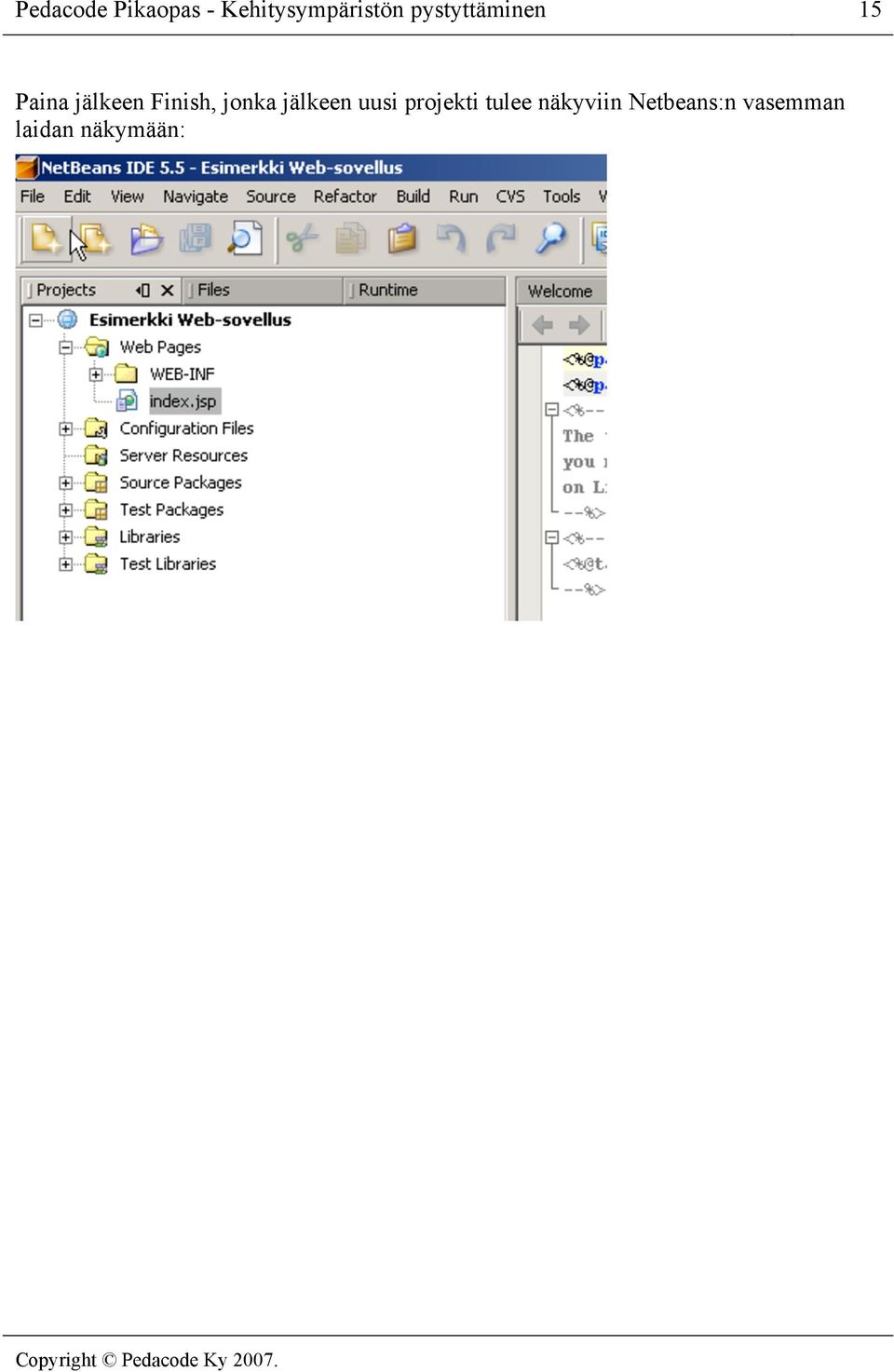This screenshot has height=1372, width=894.
Task: Expand the Test Libraries node
Action: click(65, 564)
